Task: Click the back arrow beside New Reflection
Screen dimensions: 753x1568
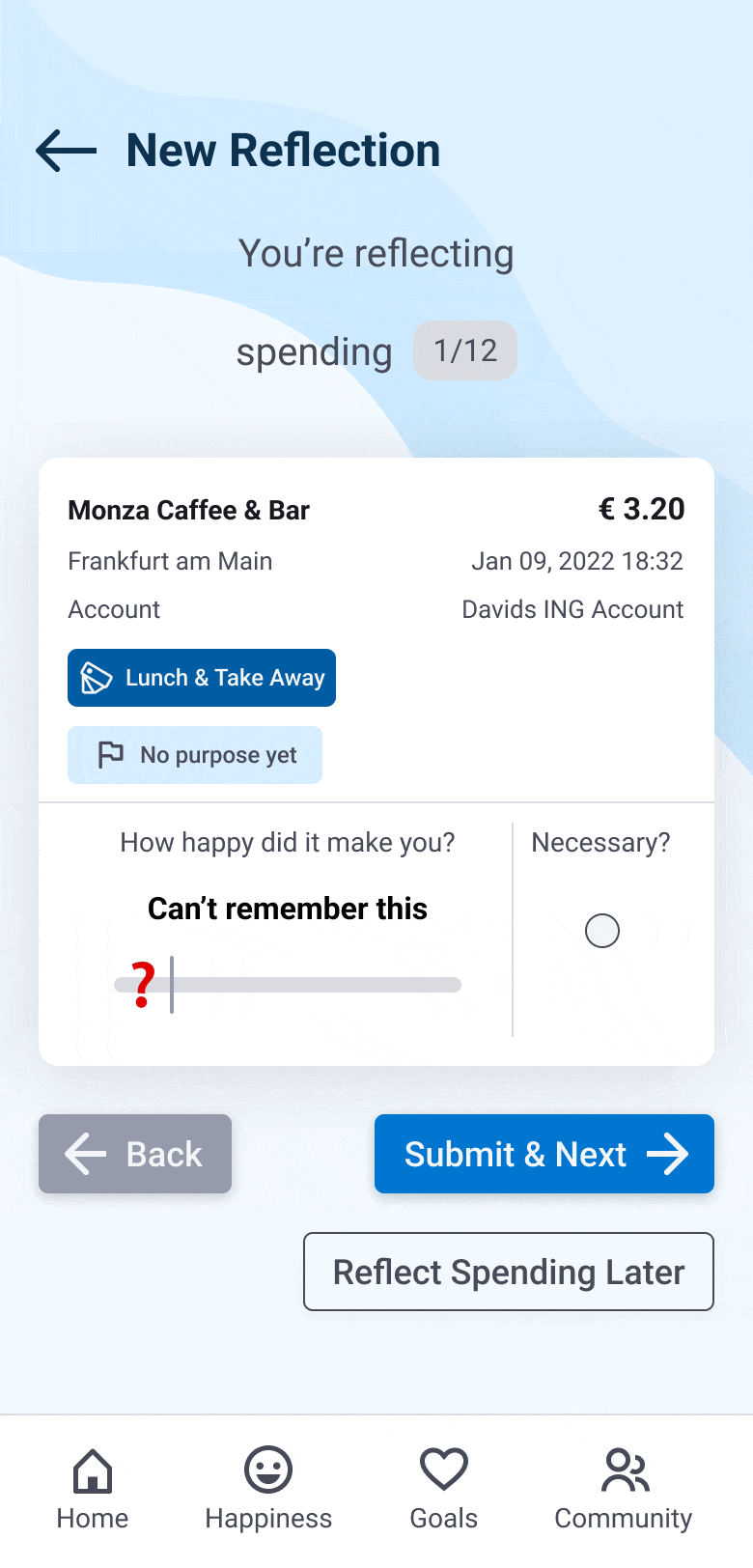Action: 66,151
